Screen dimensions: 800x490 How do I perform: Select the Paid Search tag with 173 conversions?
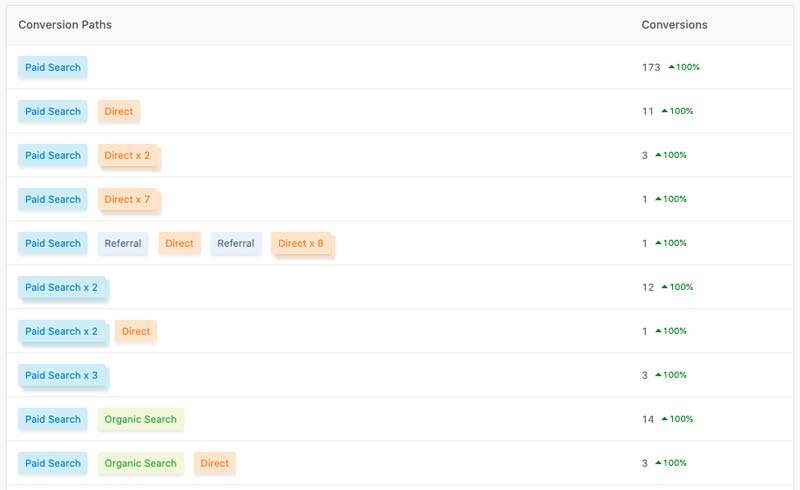pyautogui.click(x=53, y=68)
